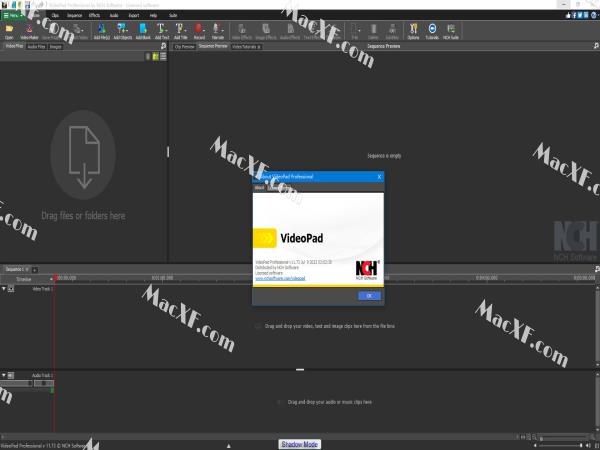Switch to the Sequence Preview tab

(213, 46)
